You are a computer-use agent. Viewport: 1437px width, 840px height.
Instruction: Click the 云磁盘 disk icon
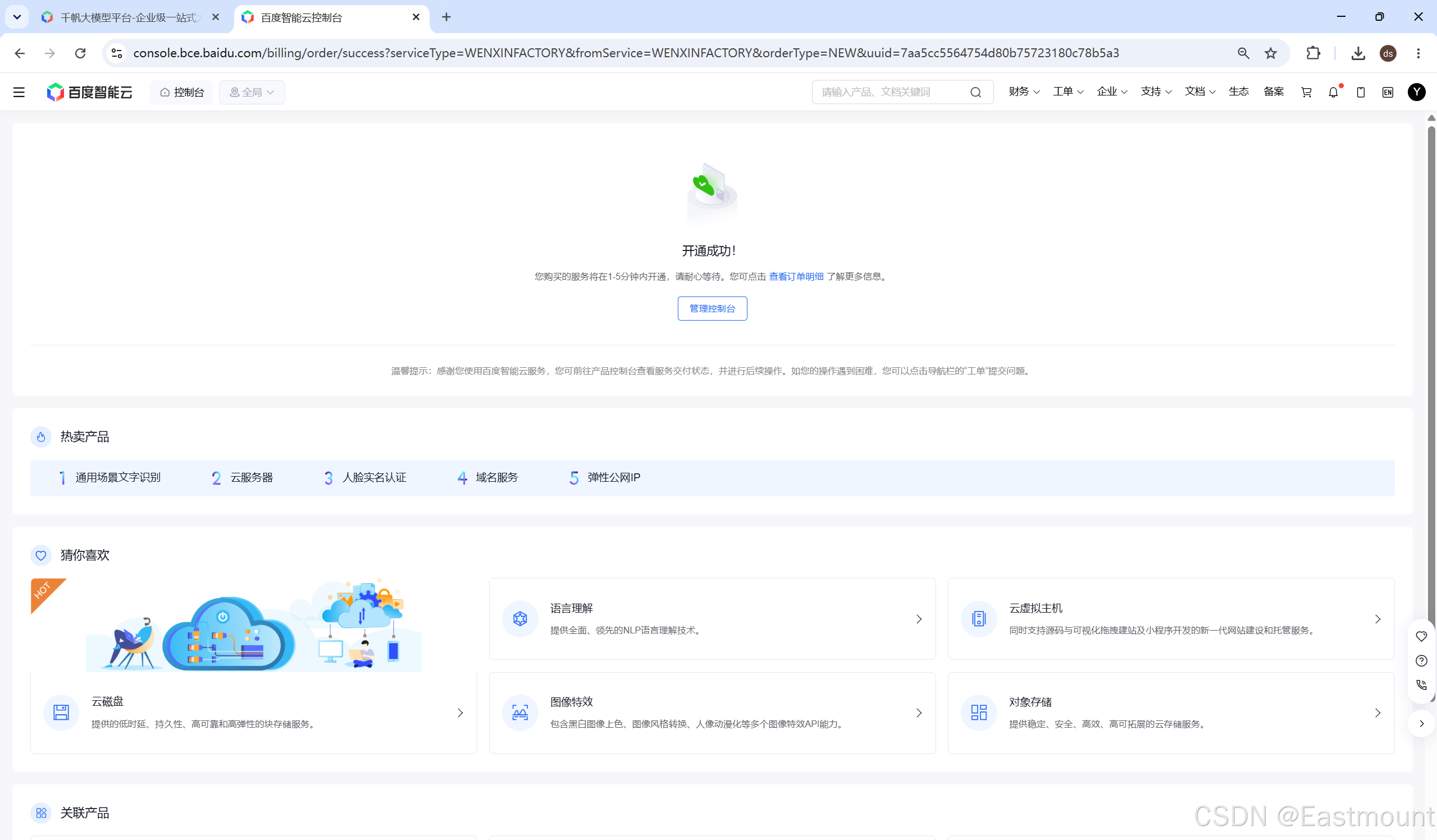point(61,713)
